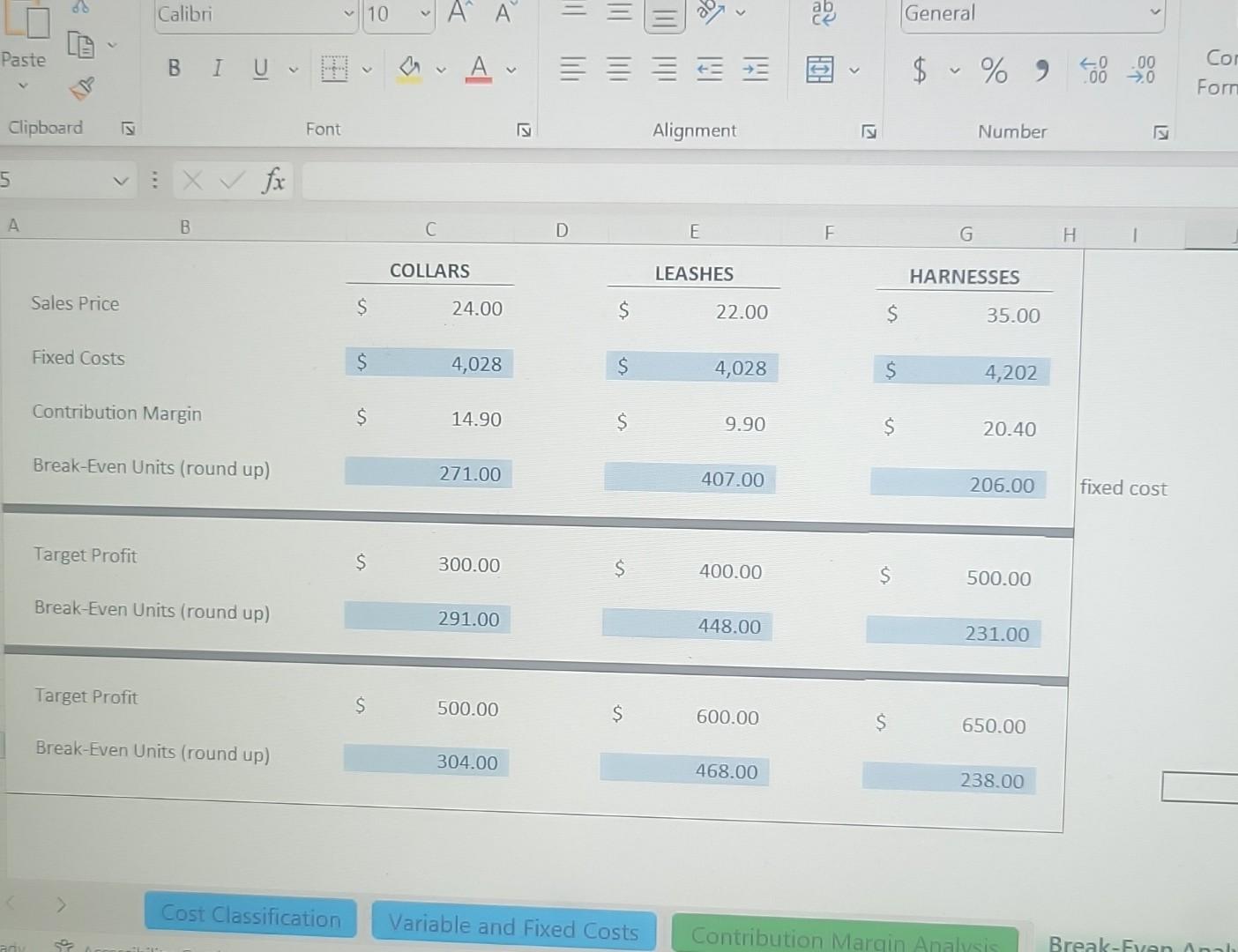Image resolution: width=1238 pixels, height=952 pixels.
Task: Switch to the Cost Classification sheet tab
Action: tap(250, 916)
